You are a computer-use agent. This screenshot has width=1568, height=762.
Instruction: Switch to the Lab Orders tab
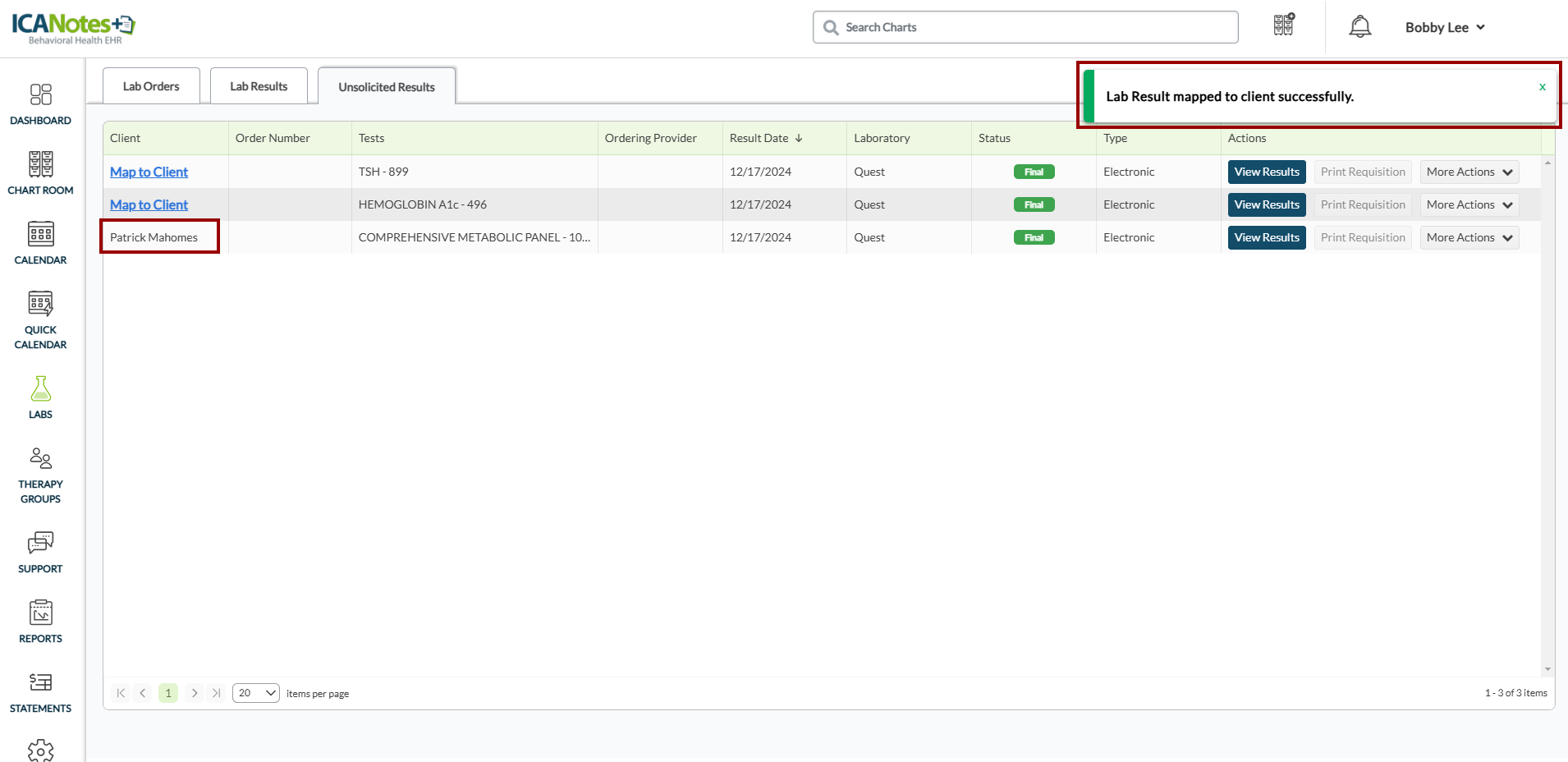pyautogui.click(x=151, y=86)
